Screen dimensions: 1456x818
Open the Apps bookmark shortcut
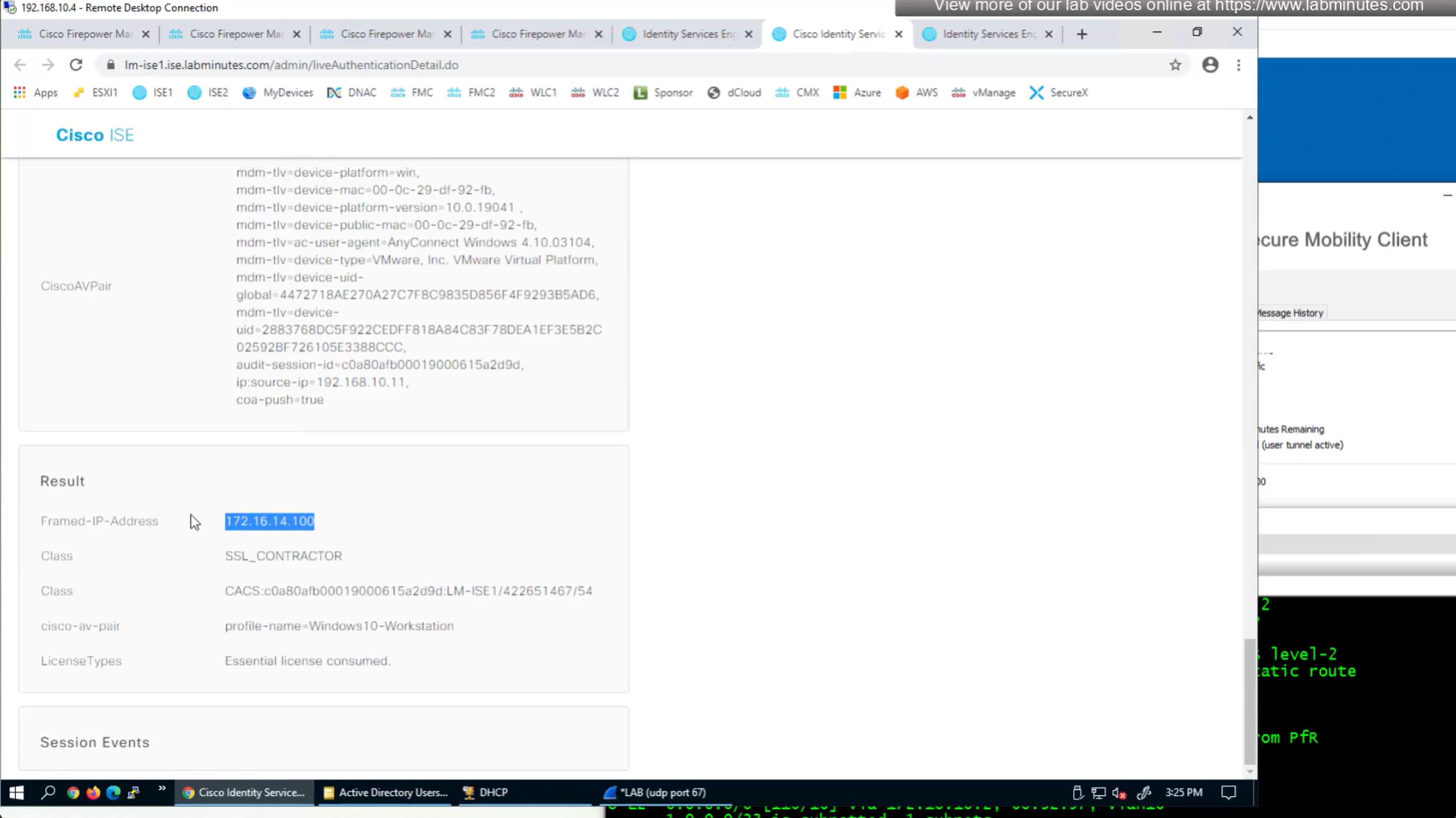(36, 92)
